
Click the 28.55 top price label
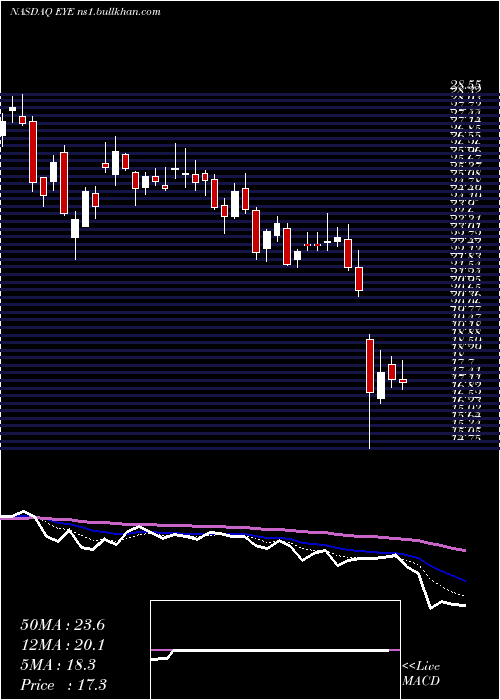[x=465, y=86]
